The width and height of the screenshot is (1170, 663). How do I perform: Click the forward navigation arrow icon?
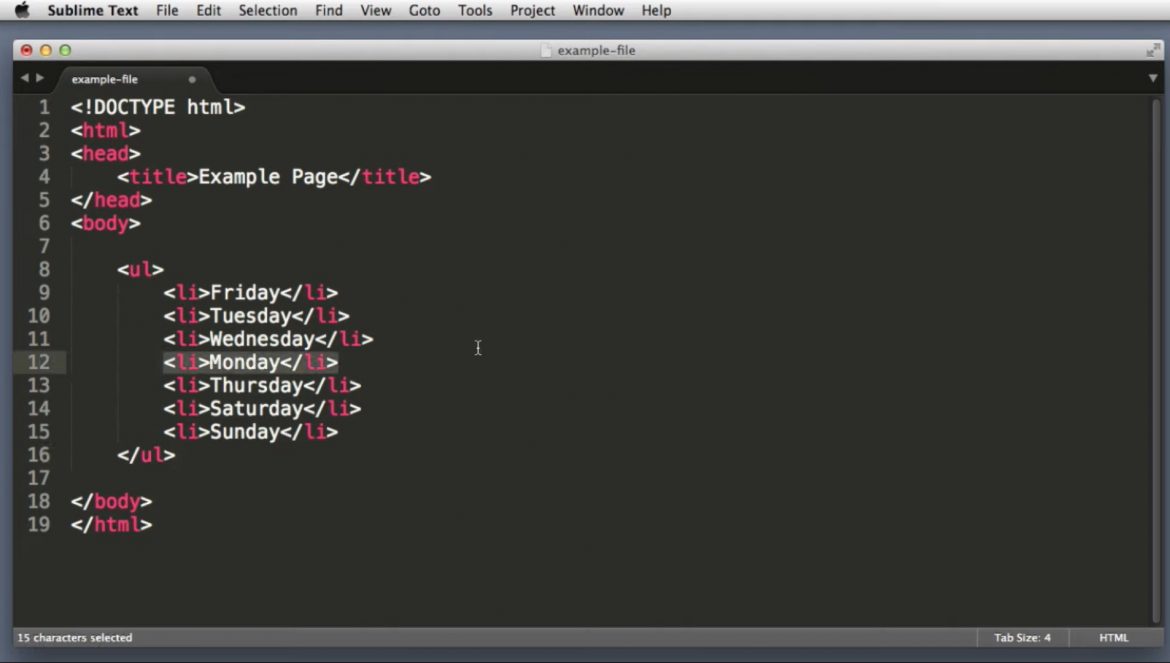coord(38,77)
